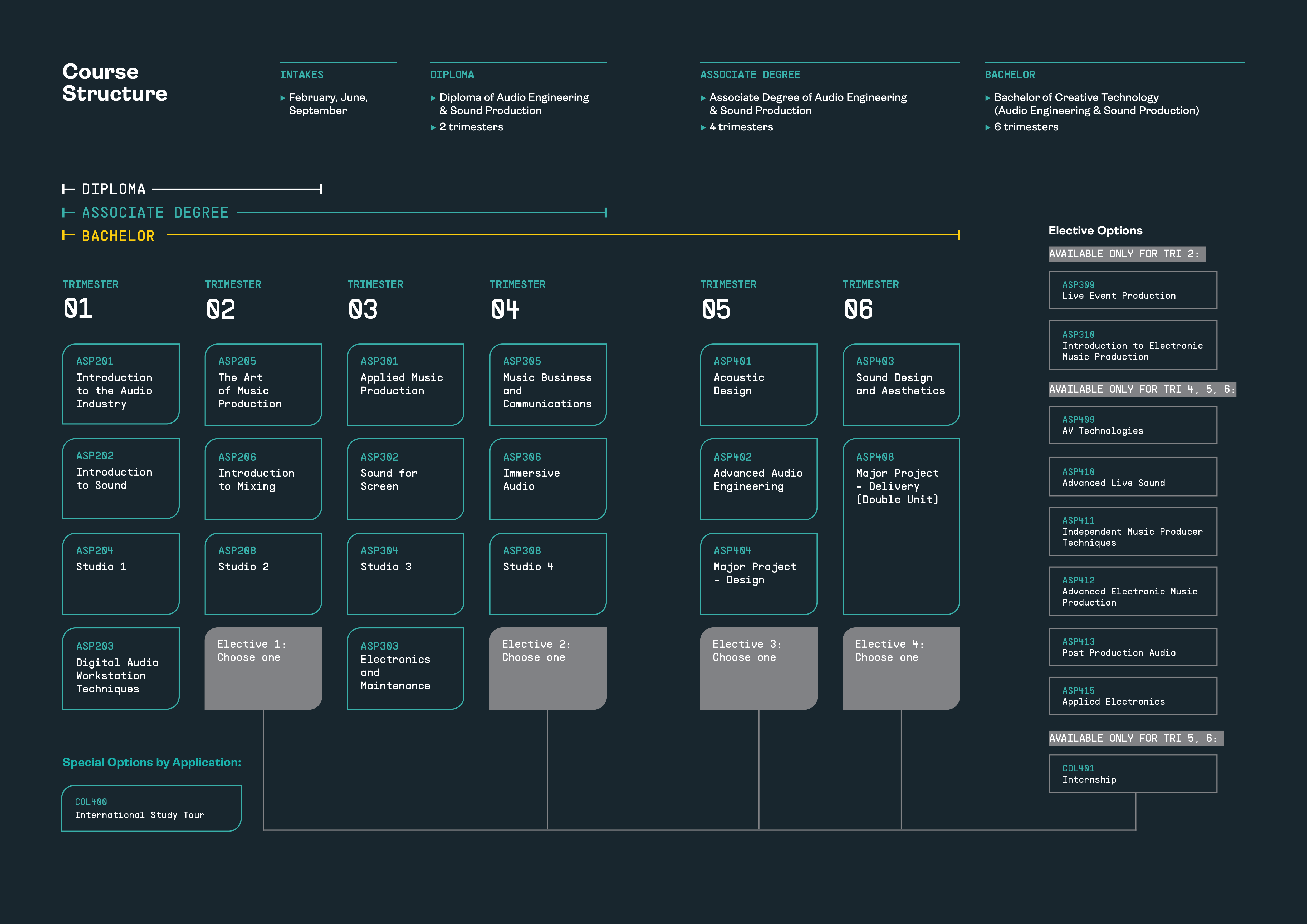Select the 6 trimesters bullet
The width and height of the screenshot is (1307, 924).
click(1026, 127)
